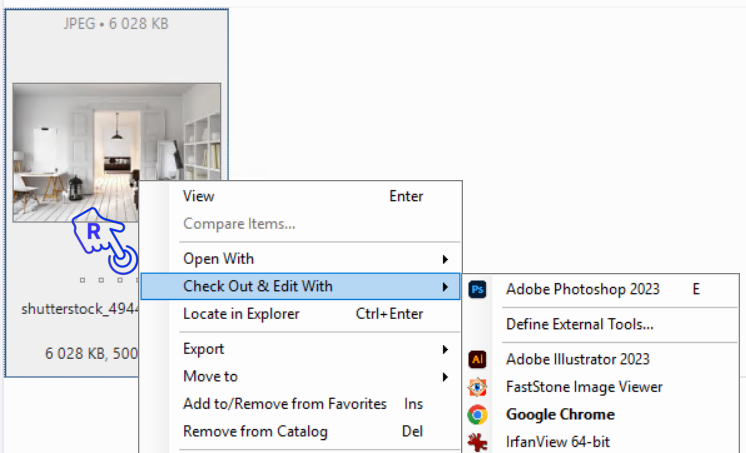Expand the Move to submenu arrow
The height and width of the screenshot is (453, 746).
[x=445, y=377]
